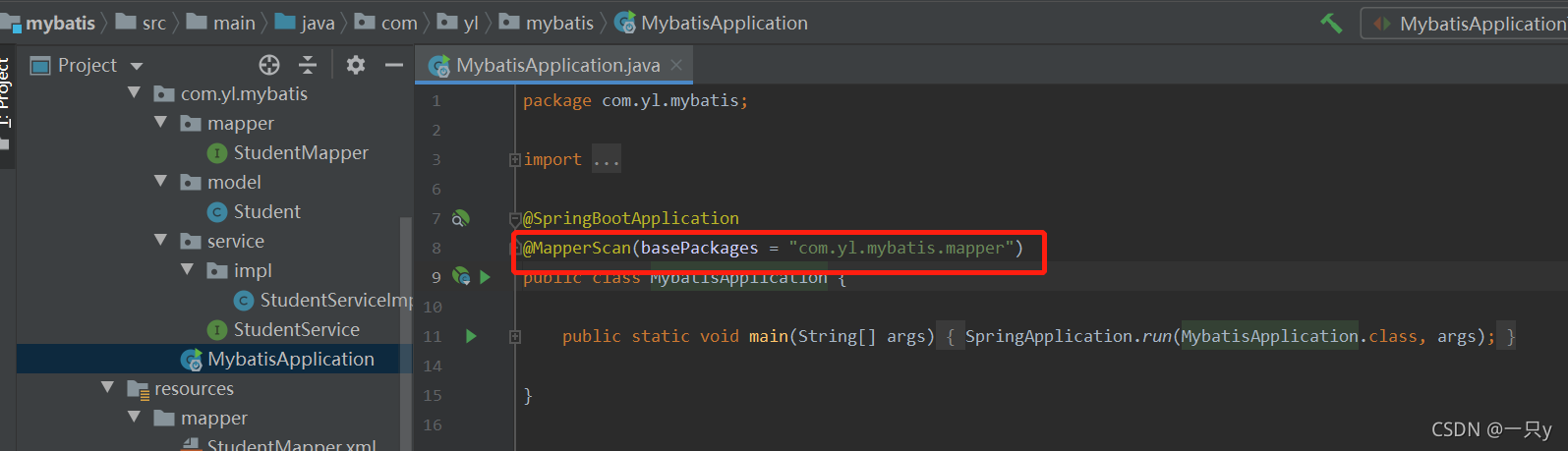Viewport: 1568px width, 451px height.
Task: Collapse the mapper package node under com.yl.mybatis
Action: [x=161, y=123]
